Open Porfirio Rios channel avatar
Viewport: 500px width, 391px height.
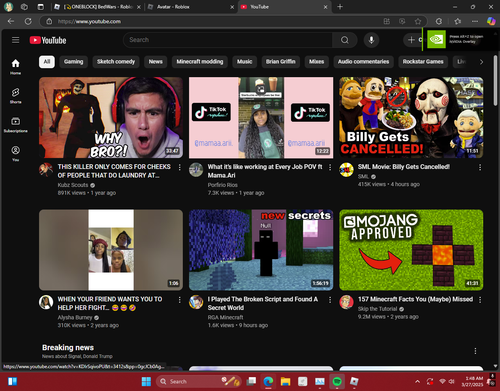196,170
